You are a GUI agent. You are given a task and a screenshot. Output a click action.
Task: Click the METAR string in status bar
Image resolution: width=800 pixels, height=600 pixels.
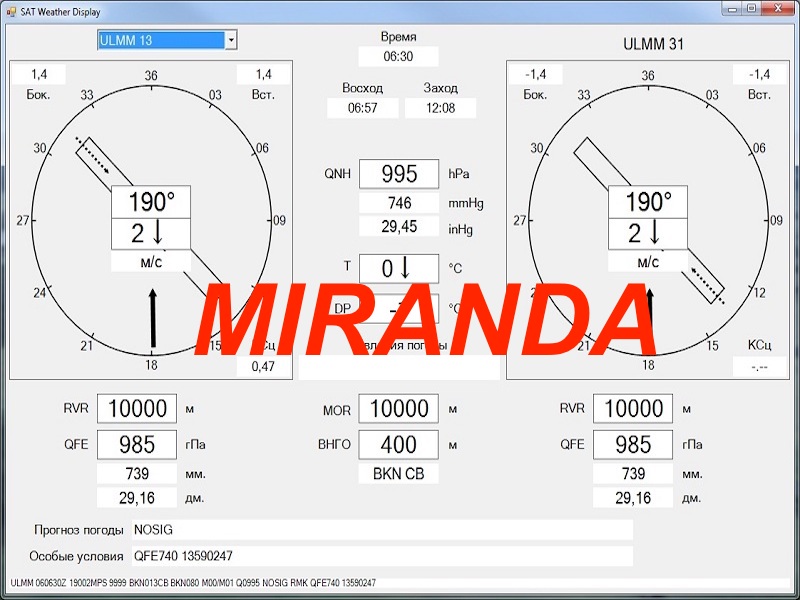click(x=193, y=583)
